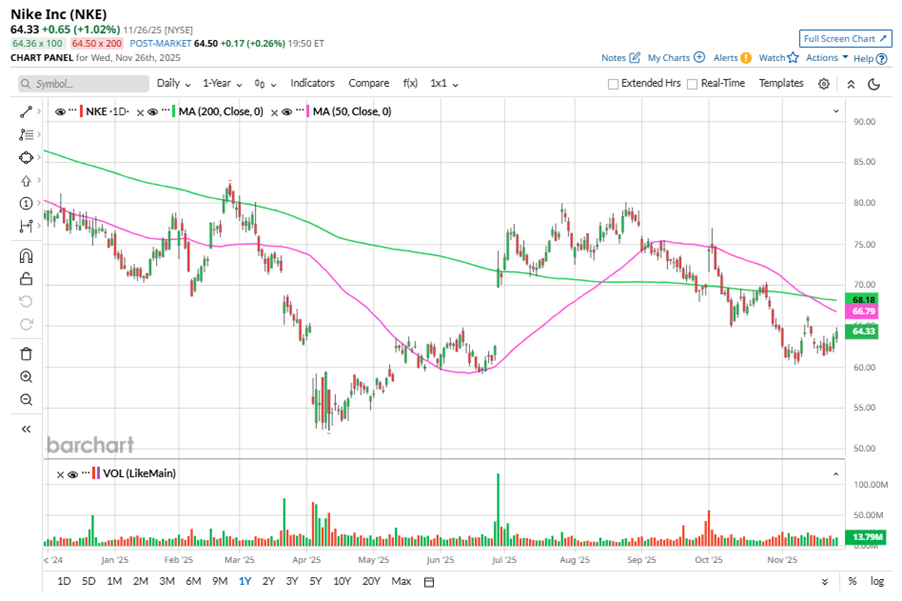Click the green MA 200 color swatch
Screen dimensions: 902x601
173,112
